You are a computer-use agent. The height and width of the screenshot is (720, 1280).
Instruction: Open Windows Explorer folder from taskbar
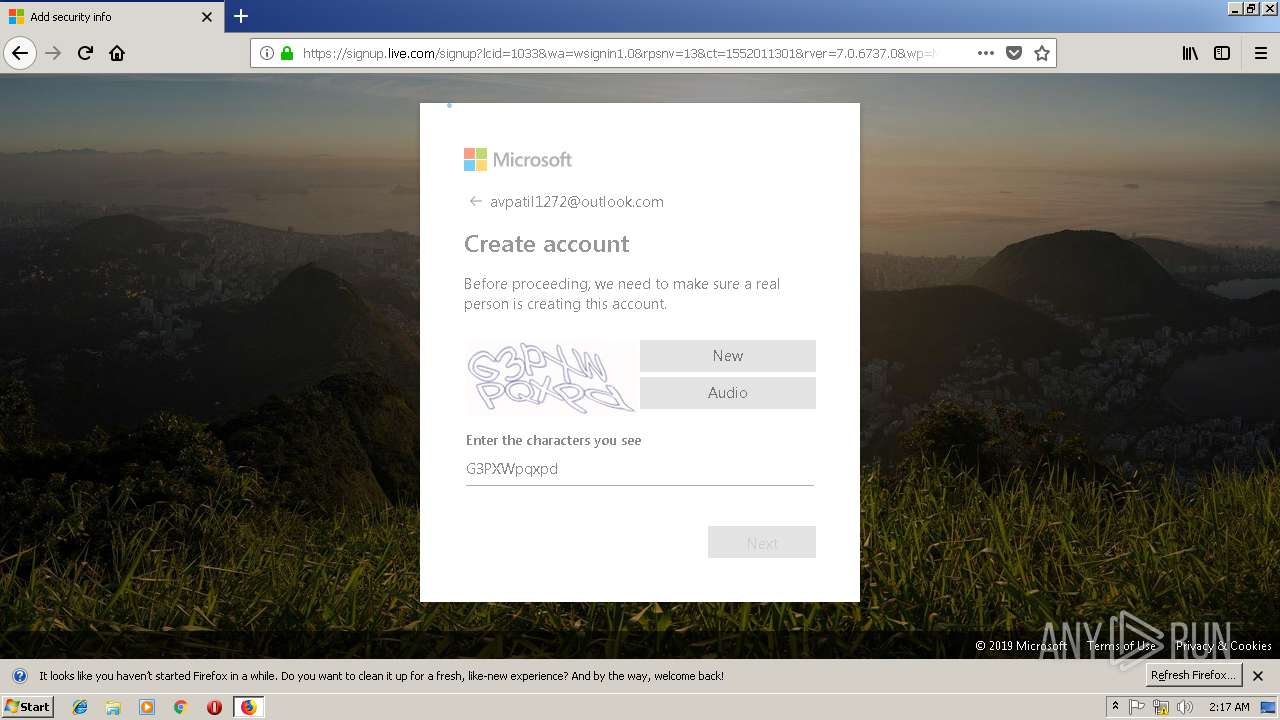coord(113,707)
